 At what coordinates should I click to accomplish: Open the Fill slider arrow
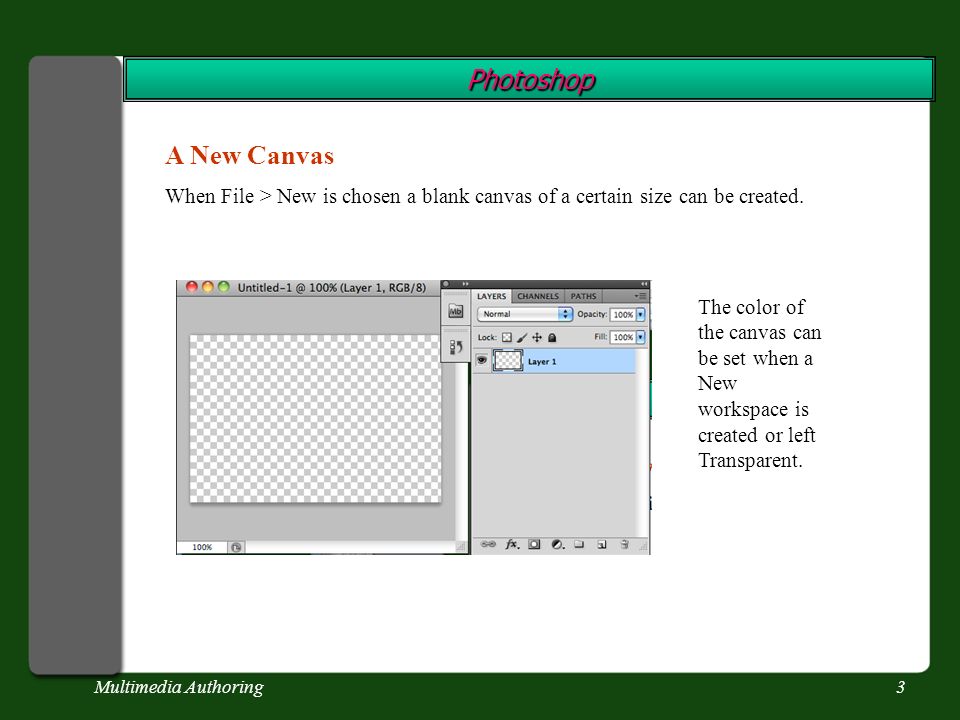640,337
